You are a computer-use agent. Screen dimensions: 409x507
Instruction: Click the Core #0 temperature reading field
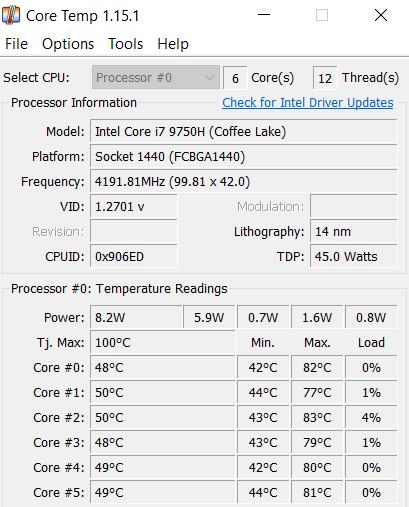tap(163, 367)
